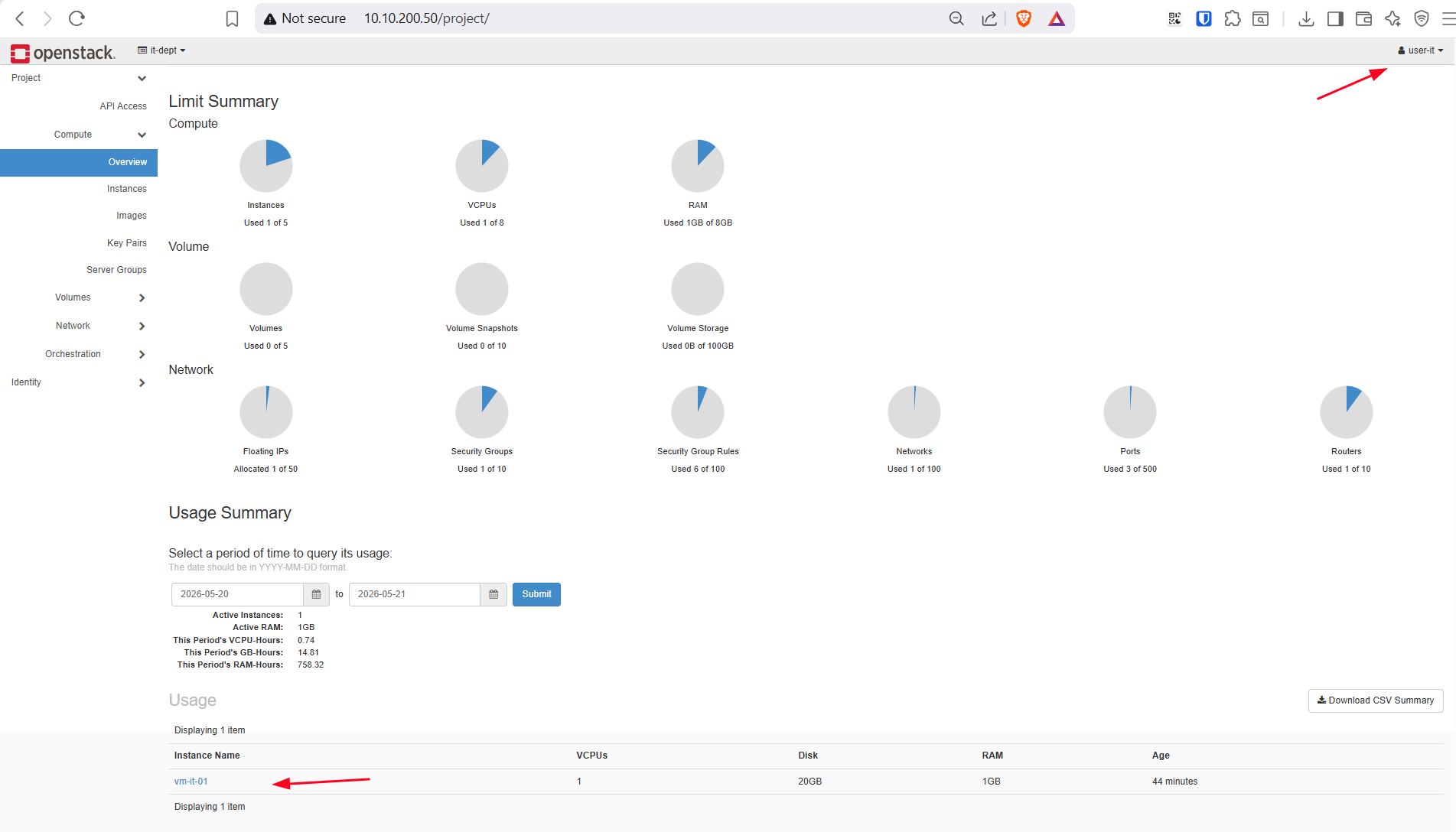Click the Routers usage pie chart
Screen dimensions: 1456x832
tap(1347, 412)
